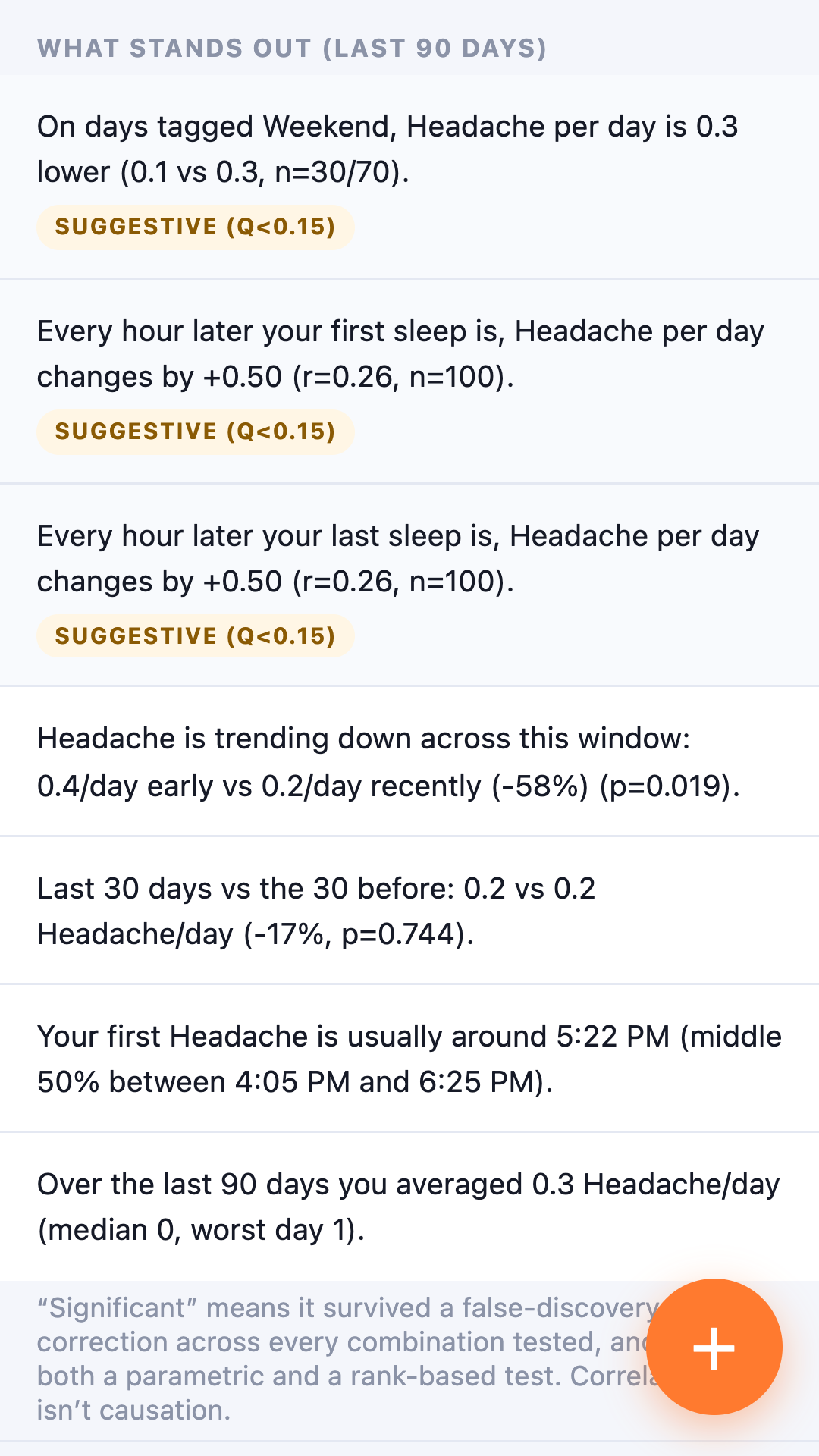Open the Weekend headache insight card
Screen dimensions: 819x1456
tap(409, 177)
